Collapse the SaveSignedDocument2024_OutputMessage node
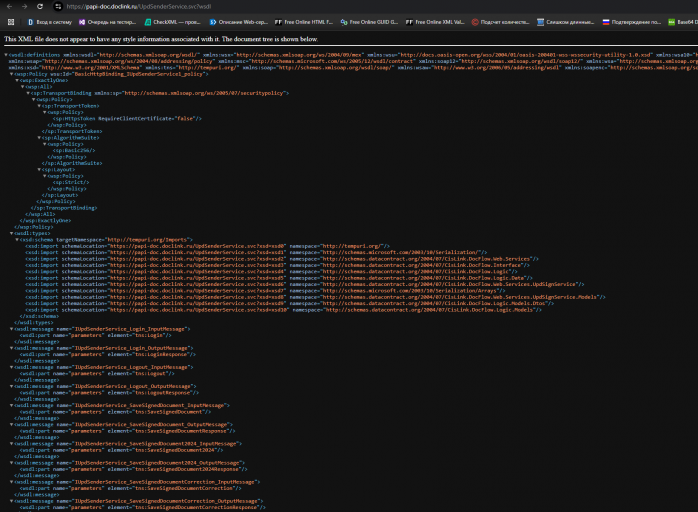Image resolution: width=698 pixels, height=512 pixels. pyautogui.click(x=12, y=463)
